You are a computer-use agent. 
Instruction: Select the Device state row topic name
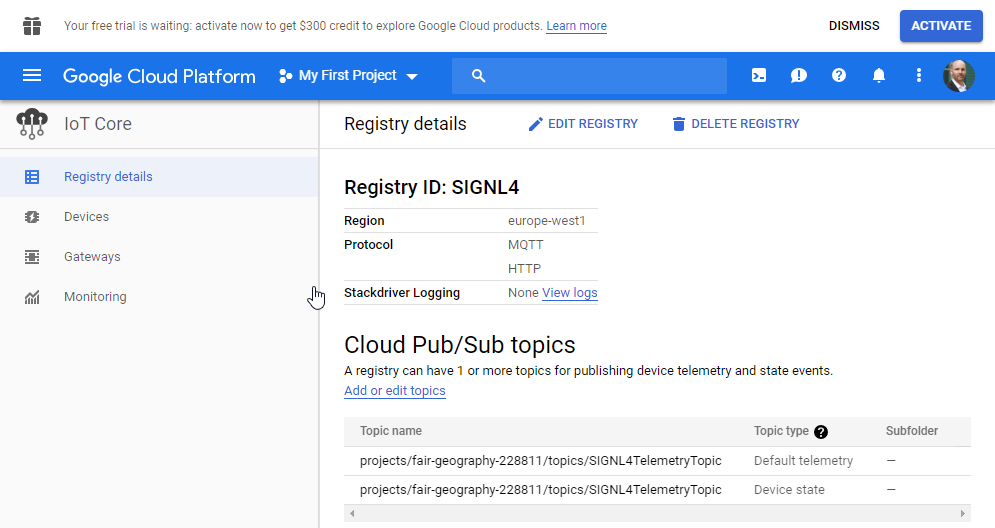[541, 490]
